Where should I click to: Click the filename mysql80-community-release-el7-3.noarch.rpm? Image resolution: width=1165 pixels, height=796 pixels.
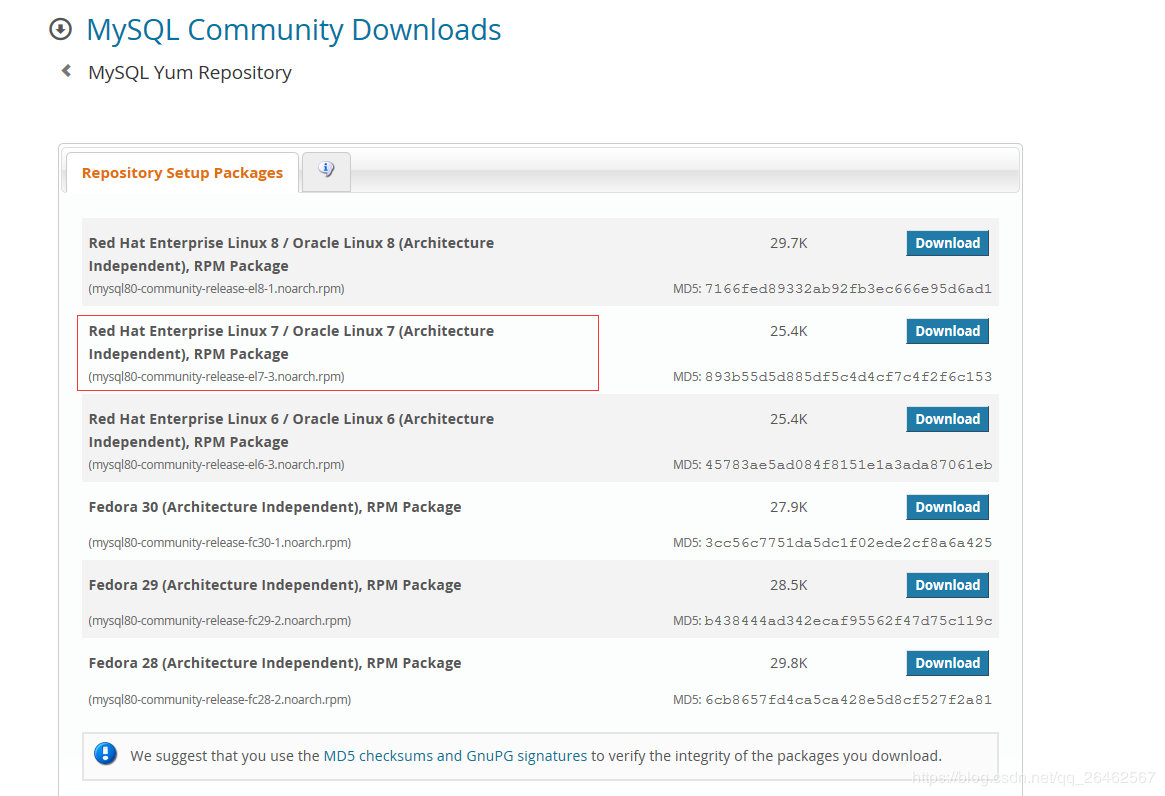[216, 377]
